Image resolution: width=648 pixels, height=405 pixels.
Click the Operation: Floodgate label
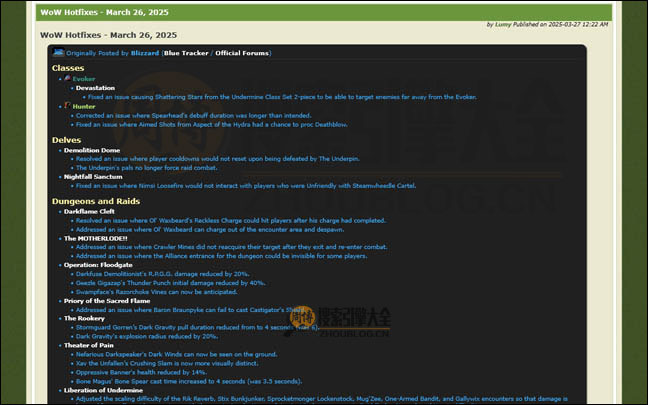[x=98, y=265]
